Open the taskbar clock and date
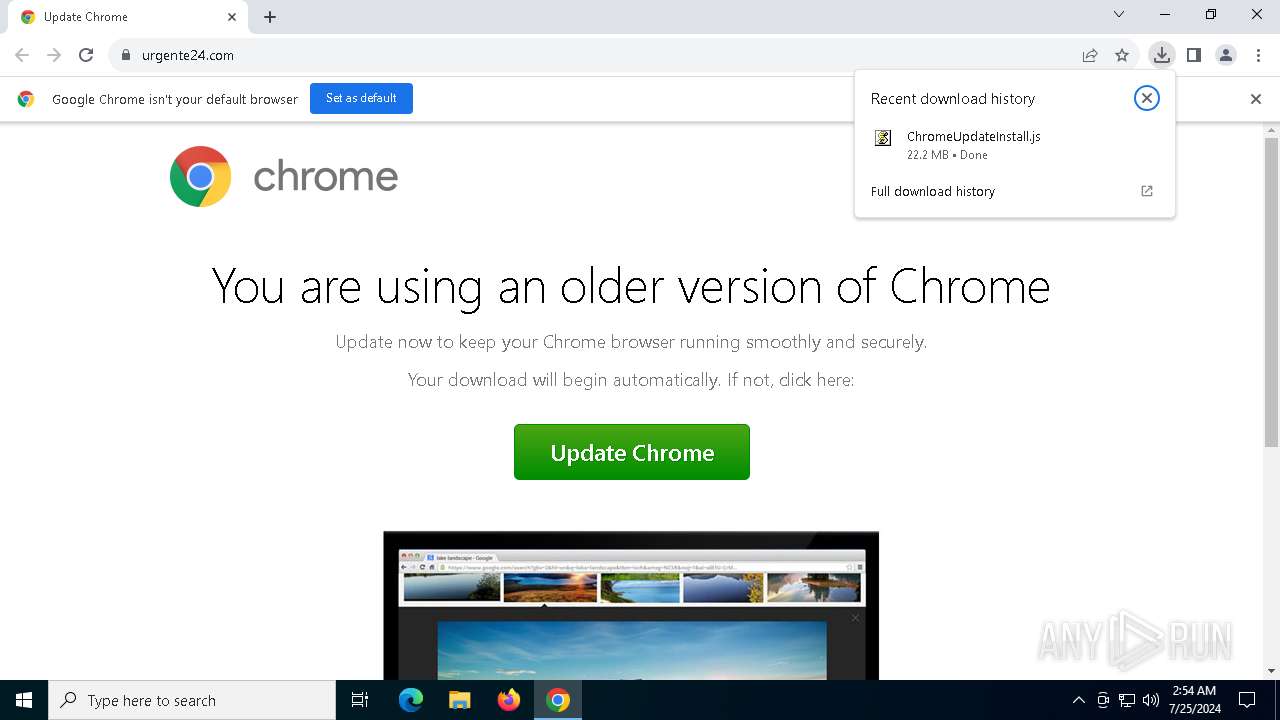 tap(1194, 700)
